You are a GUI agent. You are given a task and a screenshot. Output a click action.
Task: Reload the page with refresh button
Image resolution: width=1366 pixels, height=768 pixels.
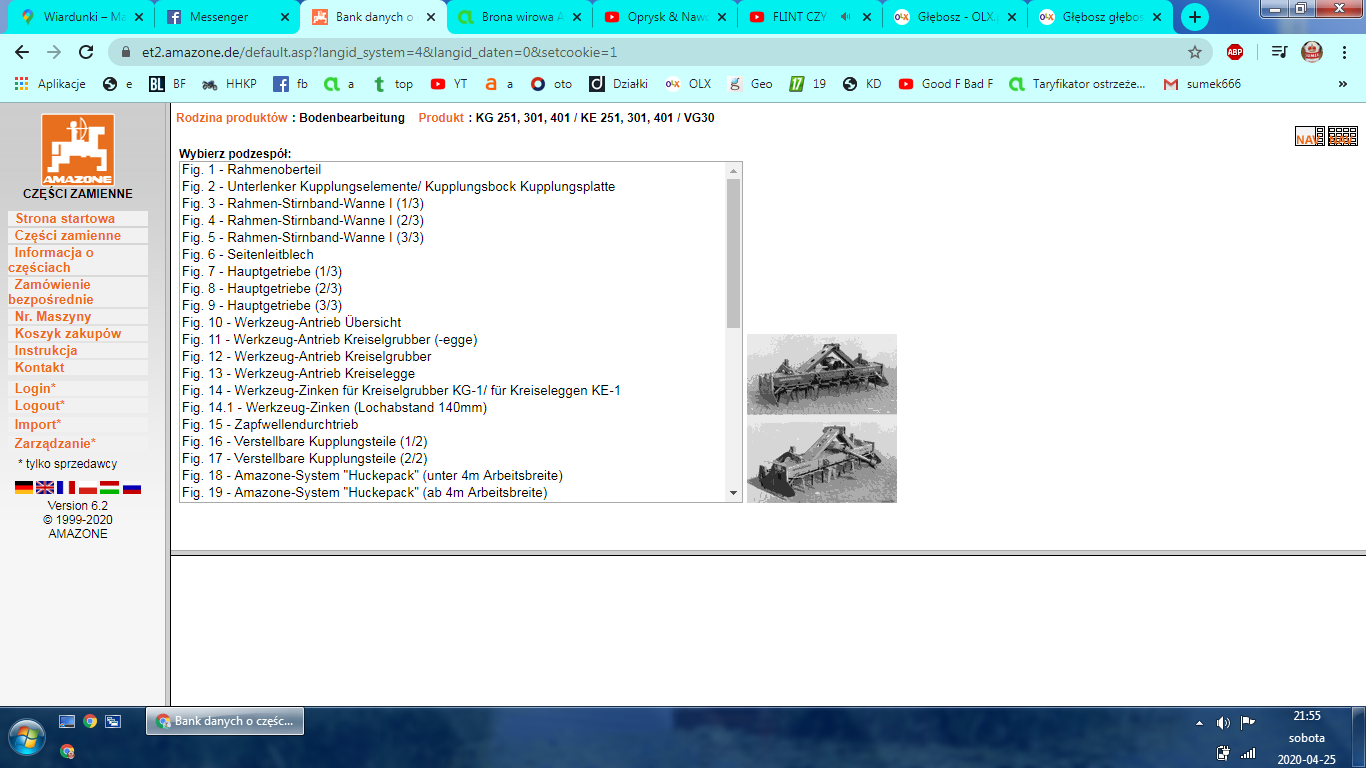coord(86,52)
